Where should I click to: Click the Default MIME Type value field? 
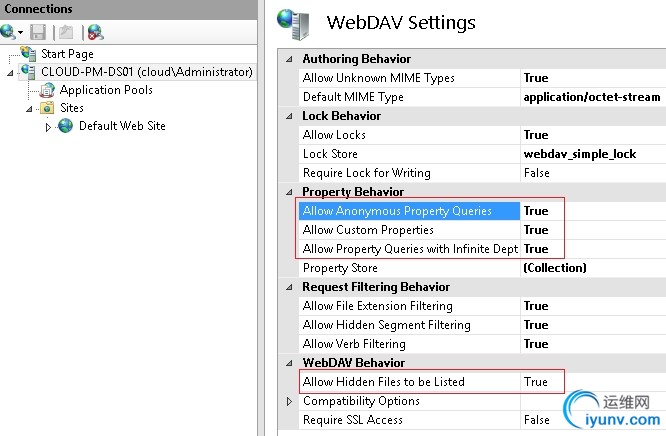(x=593, y=97)
